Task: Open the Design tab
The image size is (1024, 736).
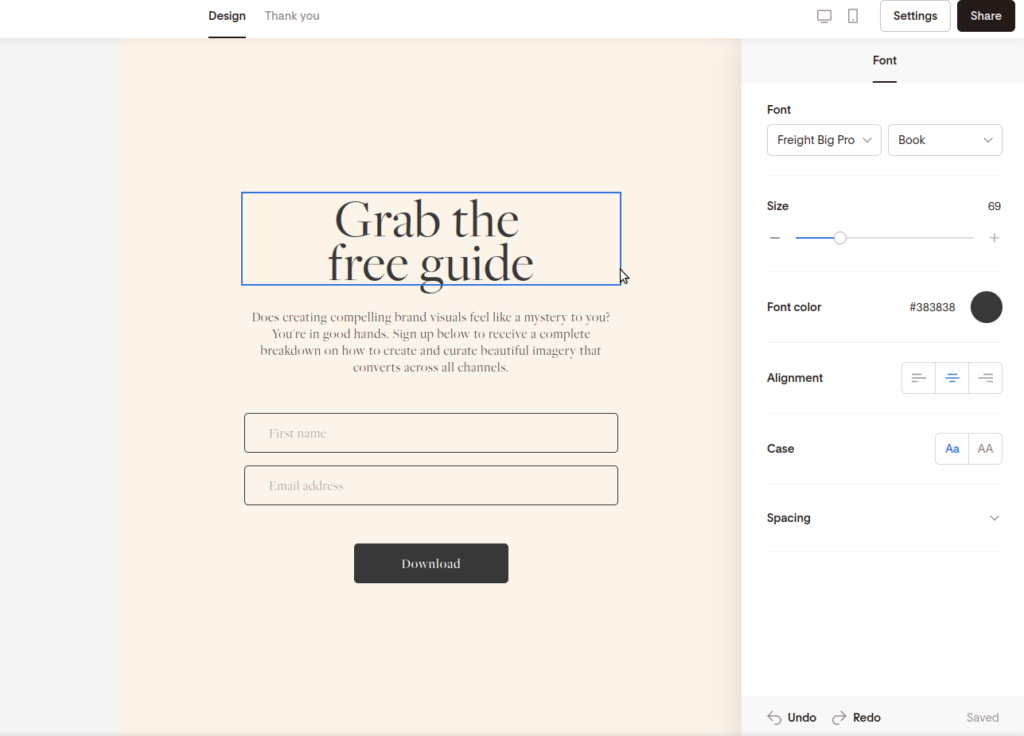Action: [x=227, y=16]
